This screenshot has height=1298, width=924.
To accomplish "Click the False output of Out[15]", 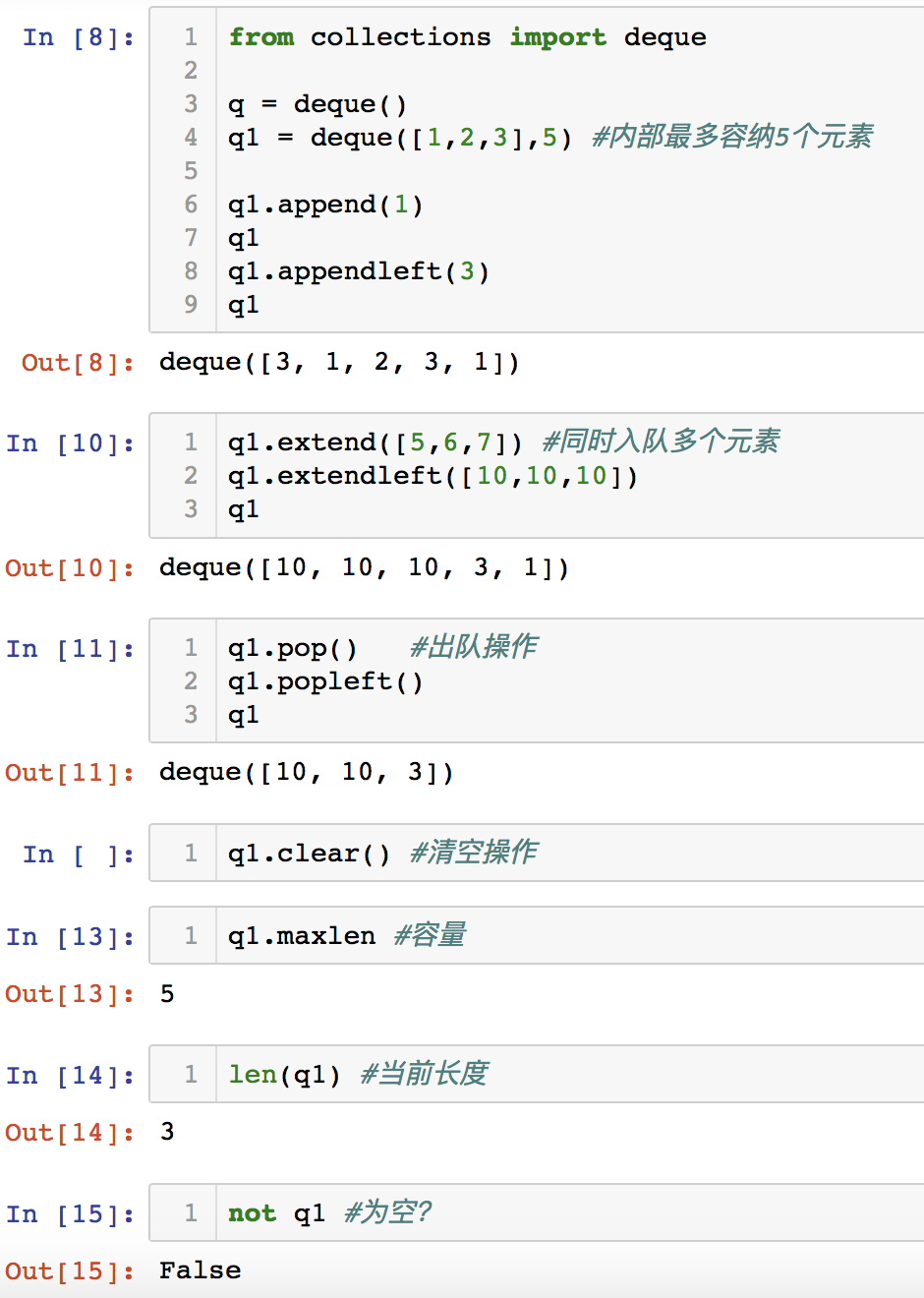I will [x=200, y=1270].
